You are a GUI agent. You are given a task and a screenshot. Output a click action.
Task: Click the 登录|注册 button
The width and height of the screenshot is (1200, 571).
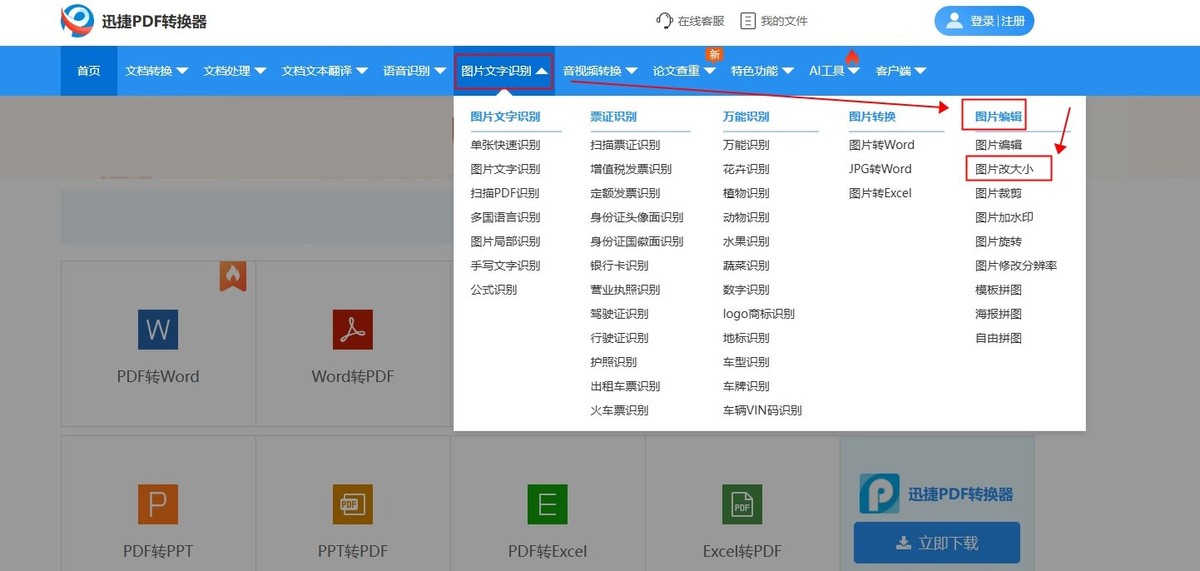point(984,20)
